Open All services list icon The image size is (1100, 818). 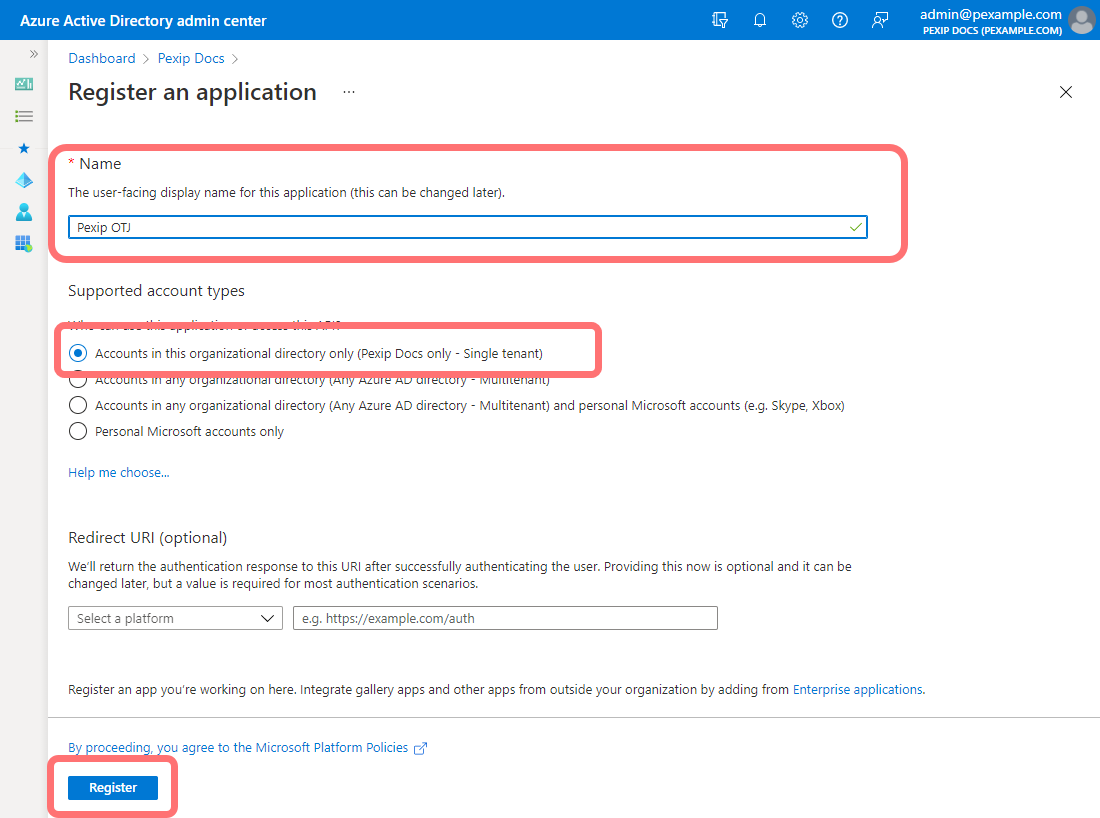(24, 116)
